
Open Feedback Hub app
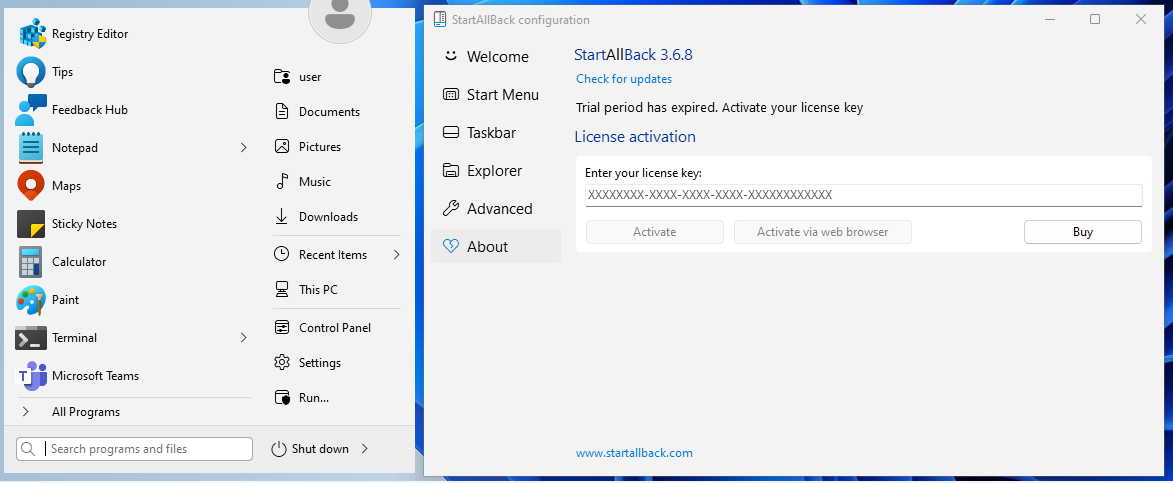click(89, 110)
